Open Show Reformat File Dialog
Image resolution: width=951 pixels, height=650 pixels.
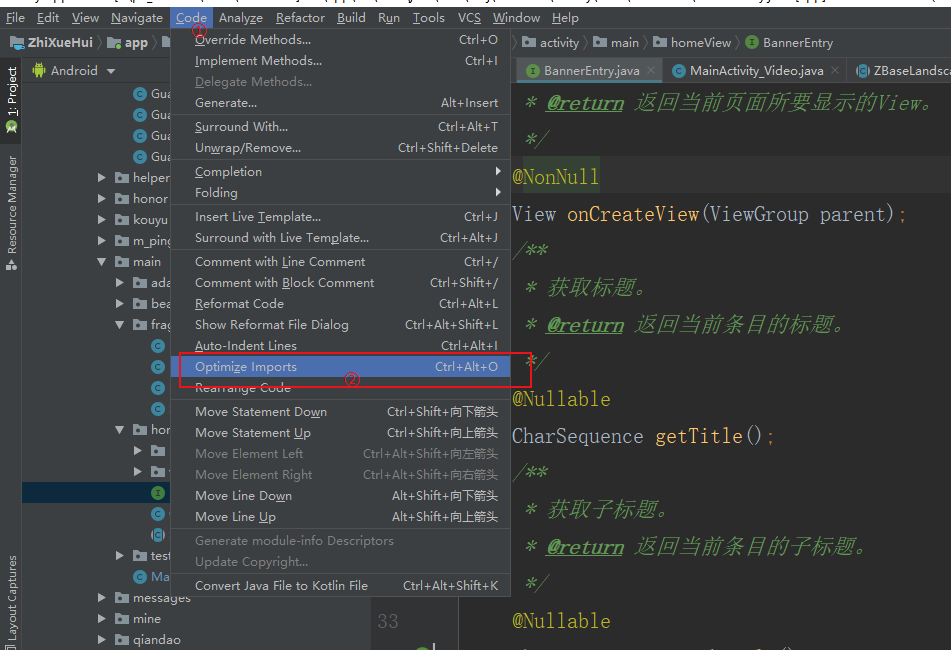tap(340, 325)
